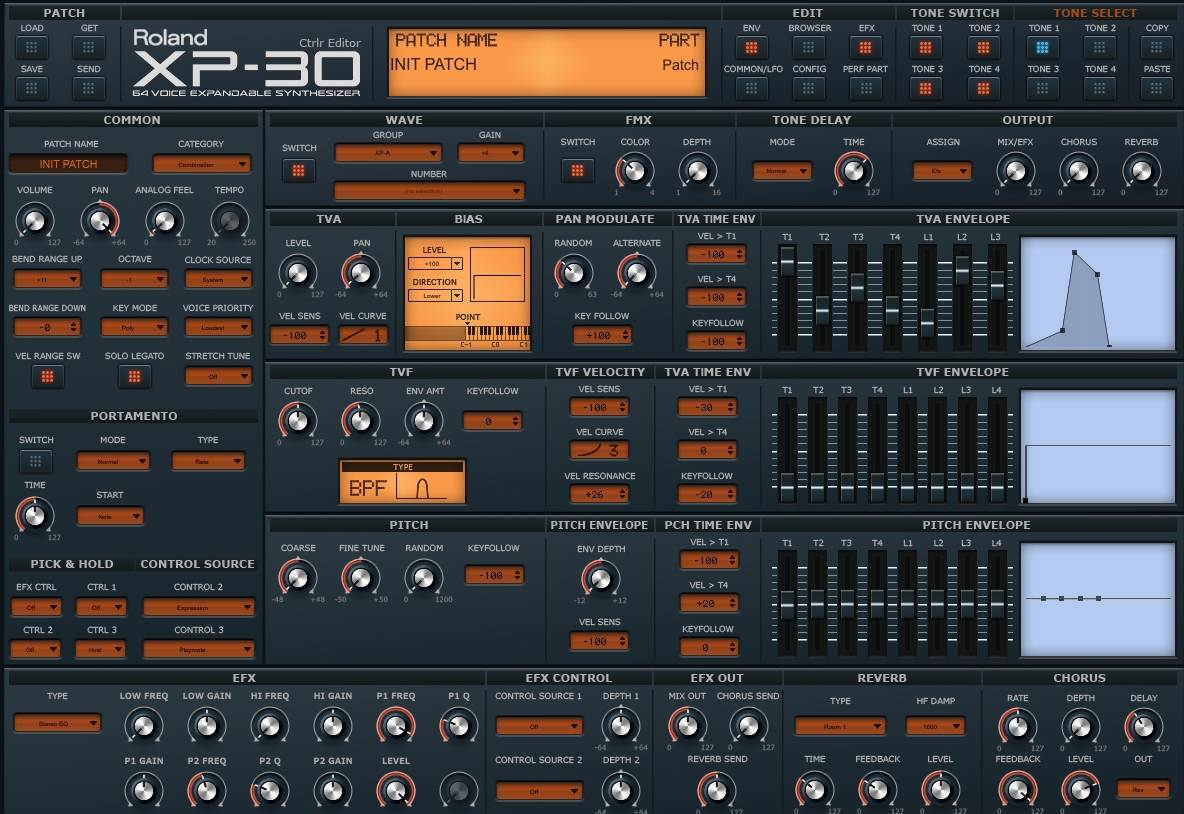Viewport: 1184px width, 814px height.
Task: Click the COPY tone button
Action: pos(1156,48)
